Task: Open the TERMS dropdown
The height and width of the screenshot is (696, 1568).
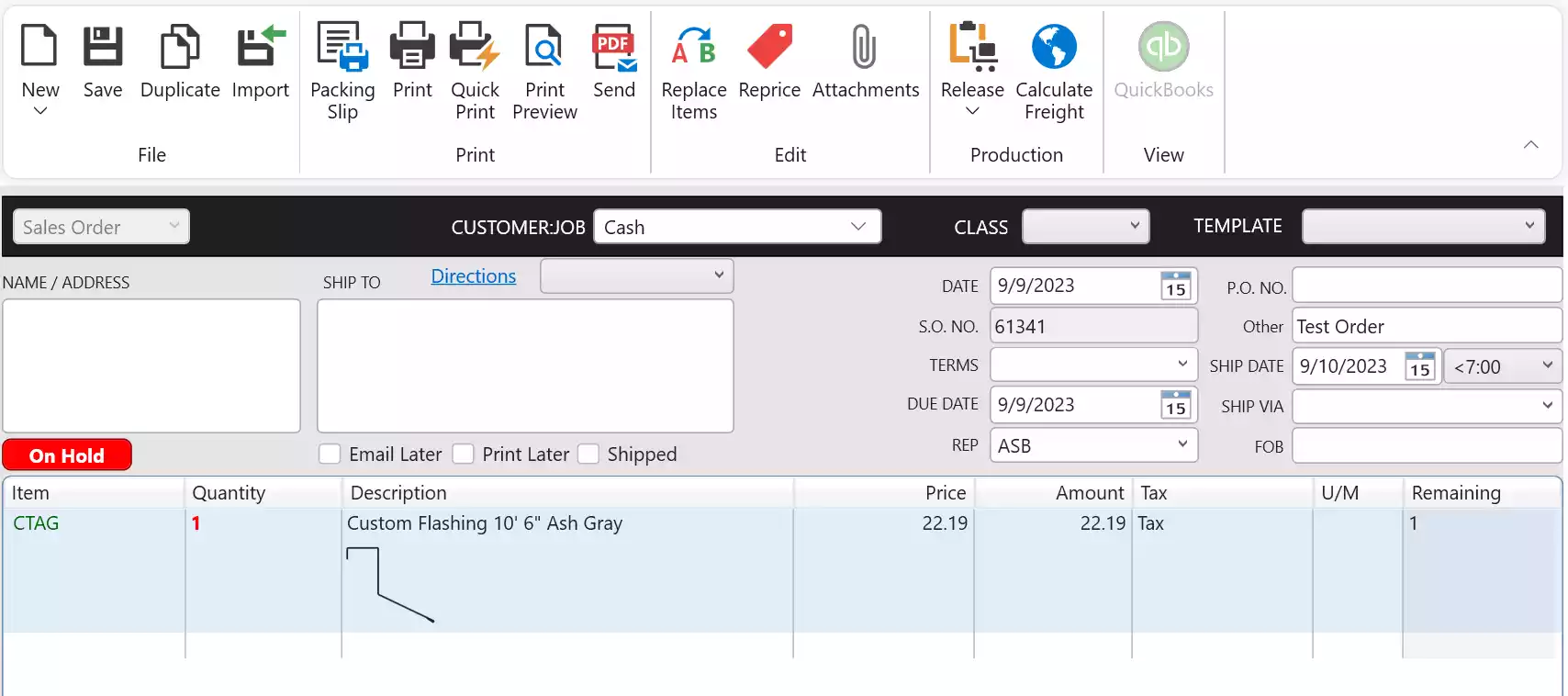Action: click(x=1182, y=365)
